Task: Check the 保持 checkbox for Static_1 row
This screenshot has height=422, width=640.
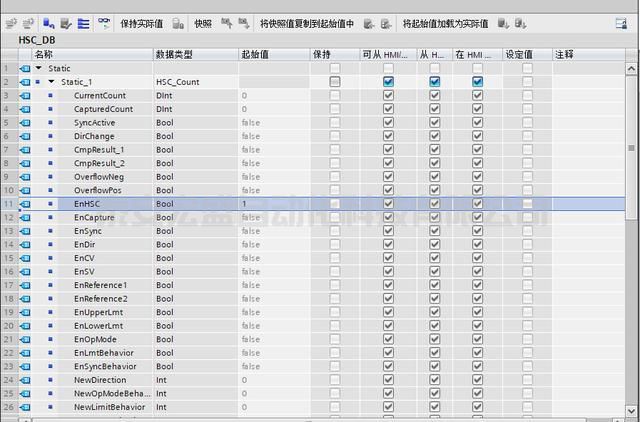Action: (335, 81)
